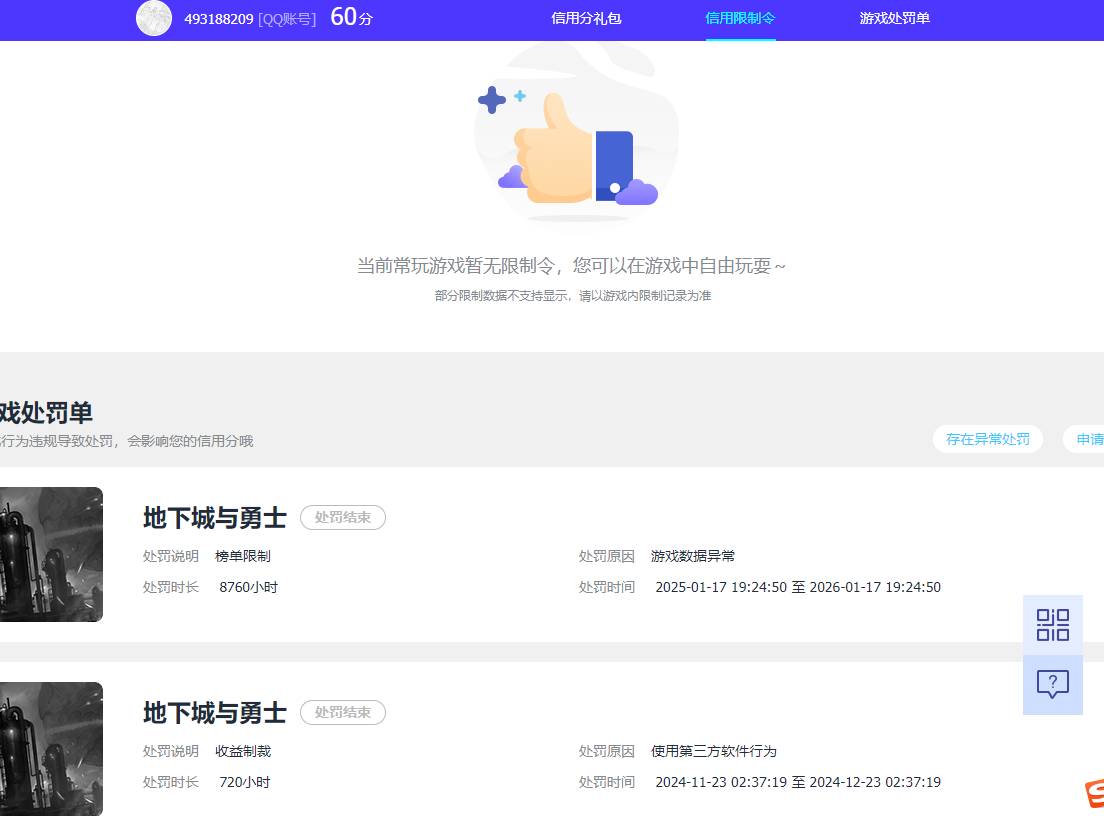Click the user avatar in the top bar
The height and width of the screenshot is (816, 1104).
tap(154, 19)
